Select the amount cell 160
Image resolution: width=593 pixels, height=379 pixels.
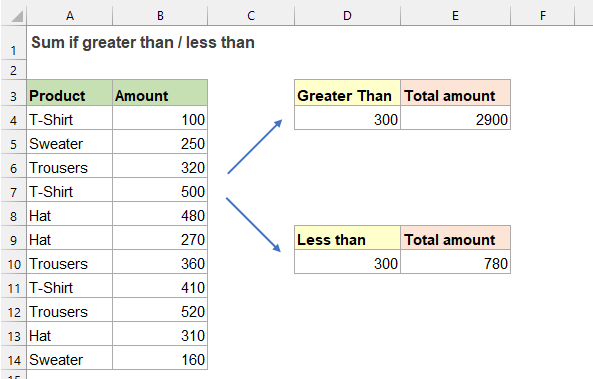pyautogui.click(x=160, y=358)
